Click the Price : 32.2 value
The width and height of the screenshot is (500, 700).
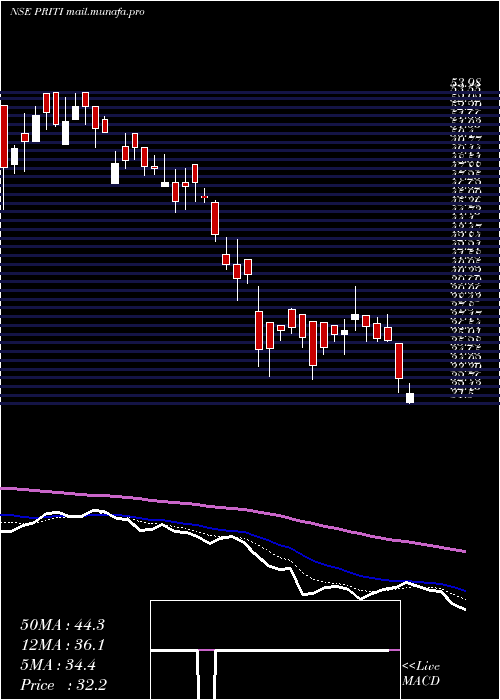pos(64,685)
